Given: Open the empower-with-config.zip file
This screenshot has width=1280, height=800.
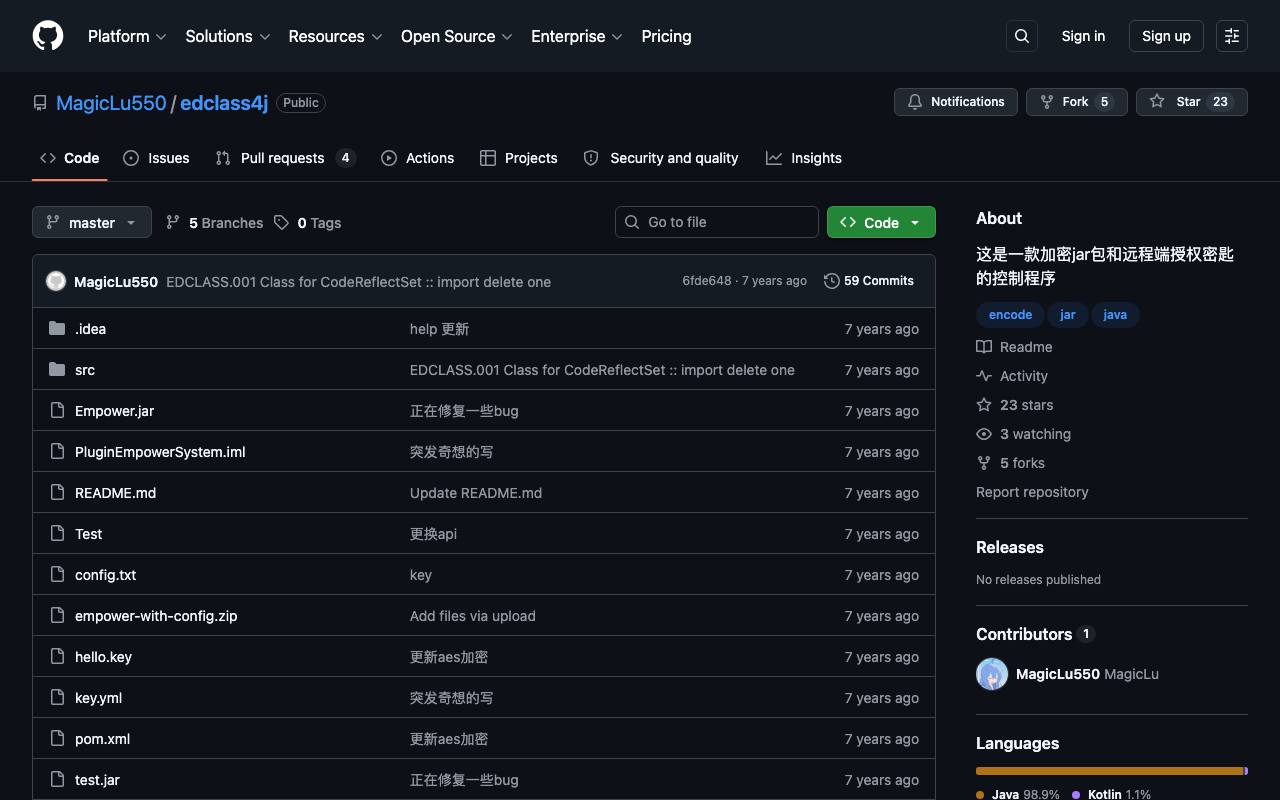Looking at the screenshot, I should point(156,616).
